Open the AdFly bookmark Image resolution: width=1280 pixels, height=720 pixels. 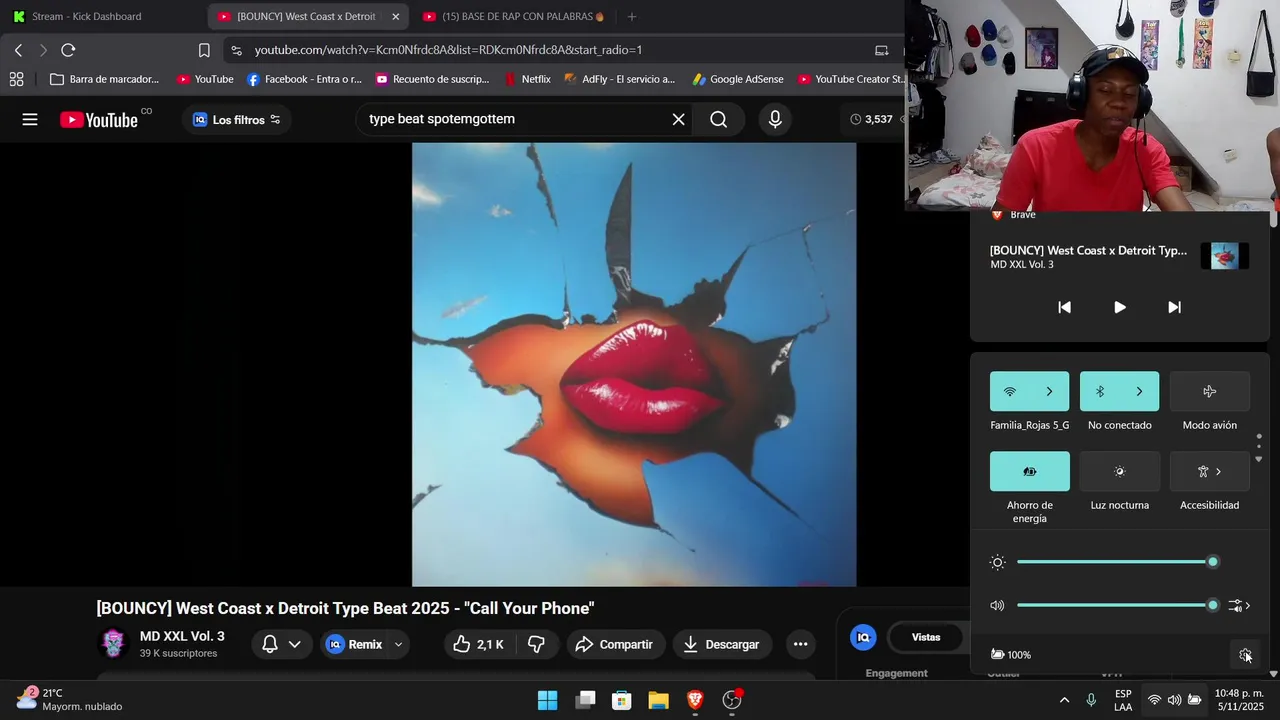click(619, 79)
